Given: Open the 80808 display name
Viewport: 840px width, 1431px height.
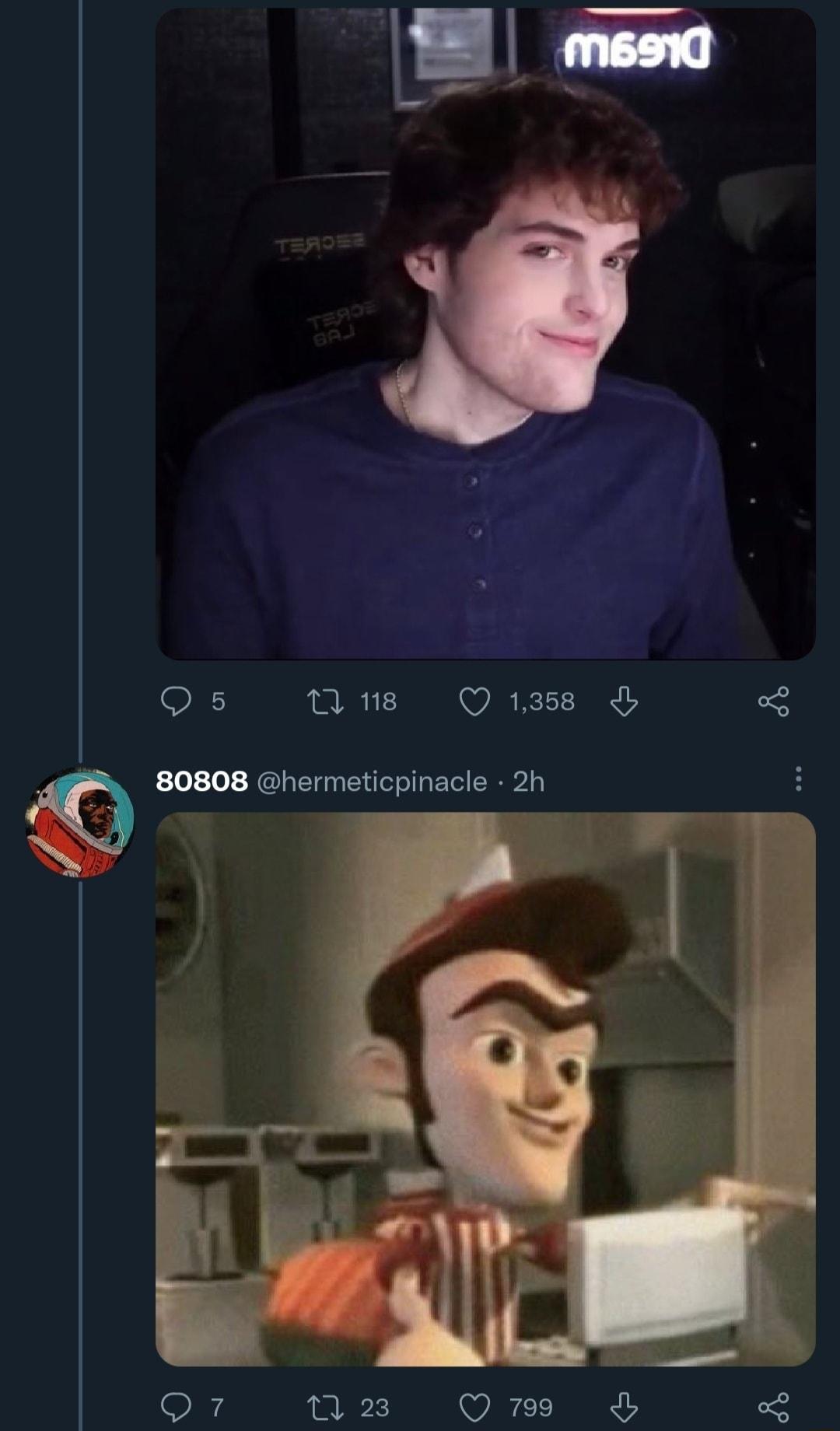Looking at the screenshot, I should [202, 781].
